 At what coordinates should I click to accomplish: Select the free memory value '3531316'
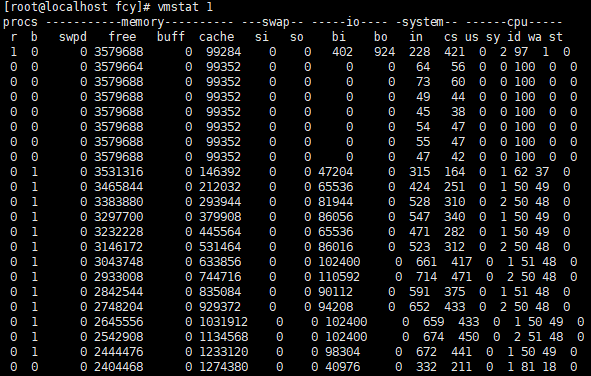click(x=119, y=172)
